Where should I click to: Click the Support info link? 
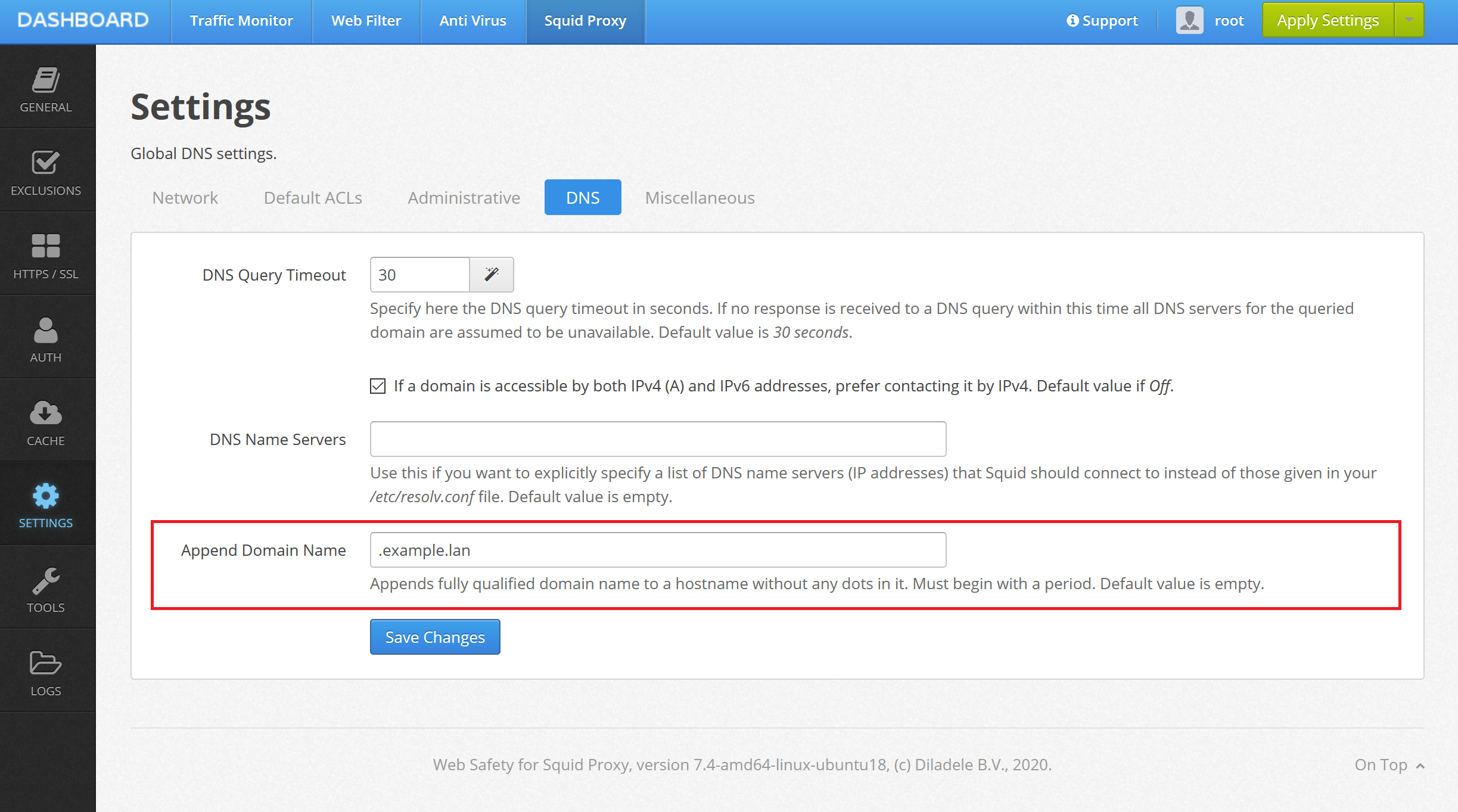(x=1102, y=21)
